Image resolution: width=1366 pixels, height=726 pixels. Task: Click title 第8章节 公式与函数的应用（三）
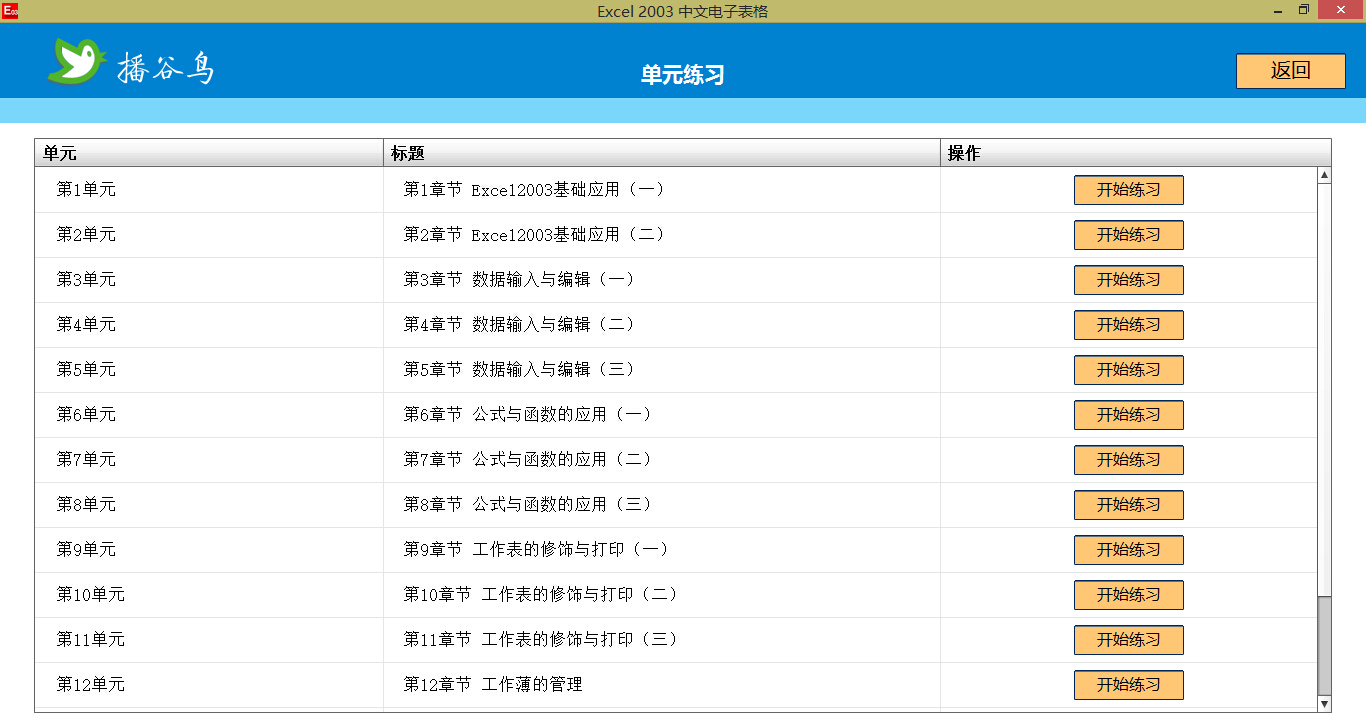[x=529, y=504]
